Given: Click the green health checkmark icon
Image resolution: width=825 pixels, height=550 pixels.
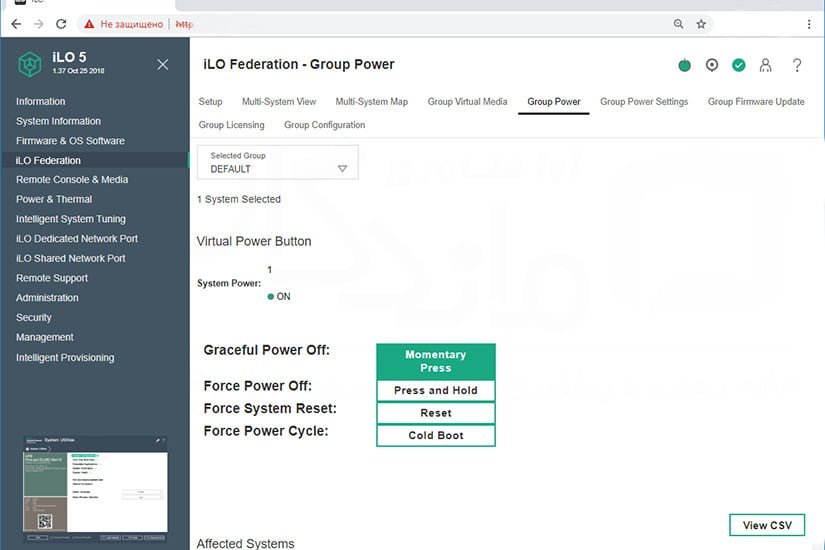Looking at the screenshot, I should click(739, 65).
